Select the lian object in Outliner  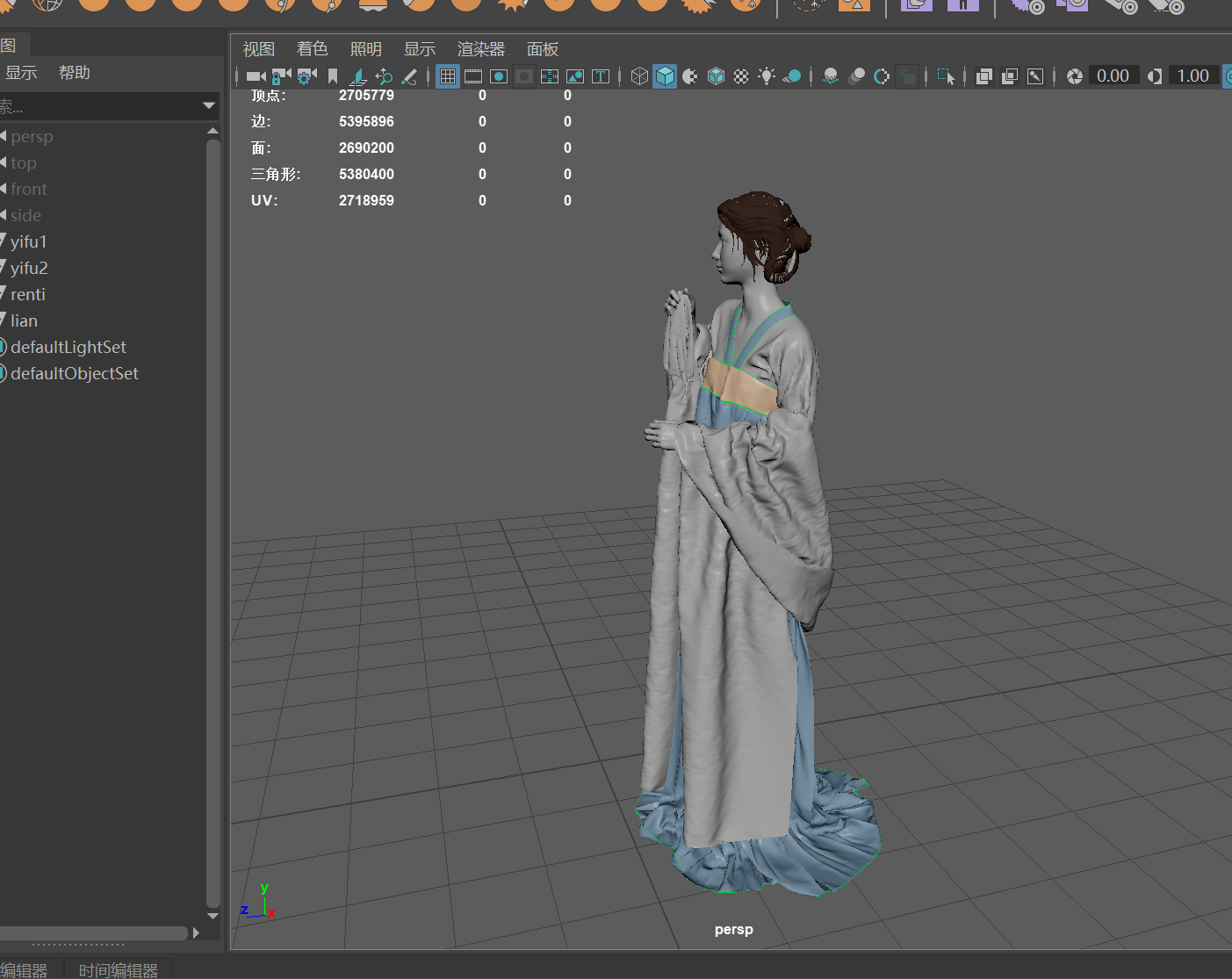tap(25, 321)
